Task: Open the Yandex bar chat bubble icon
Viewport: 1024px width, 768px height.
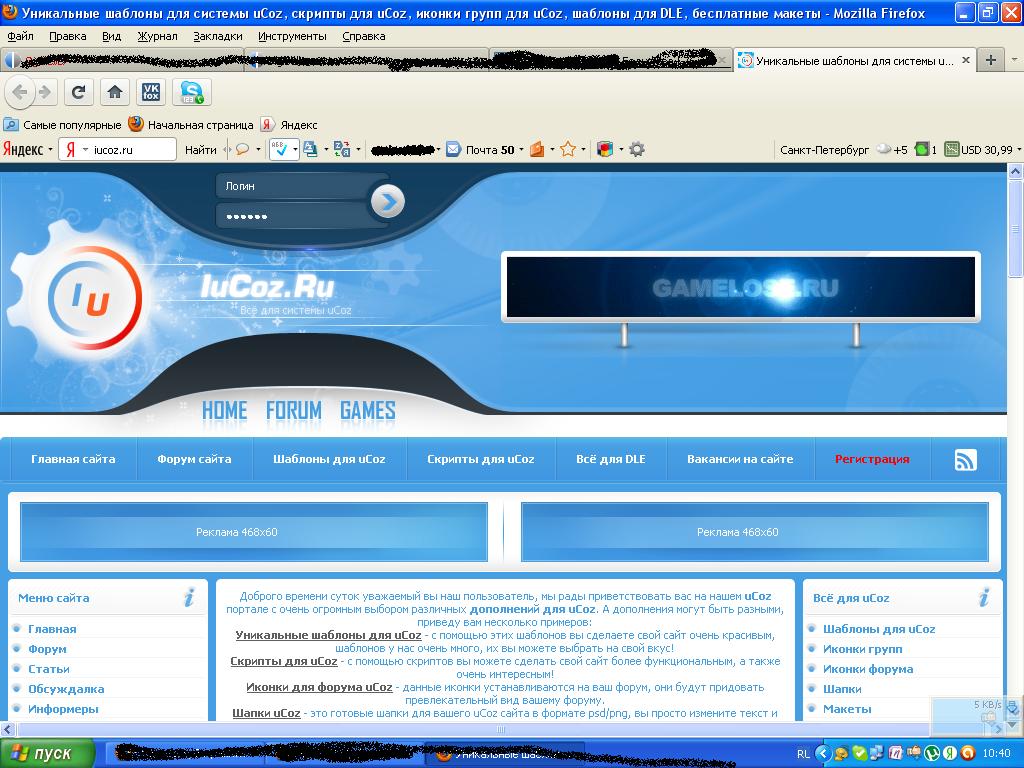Action: pyautogui.click(x=242, y=150)
